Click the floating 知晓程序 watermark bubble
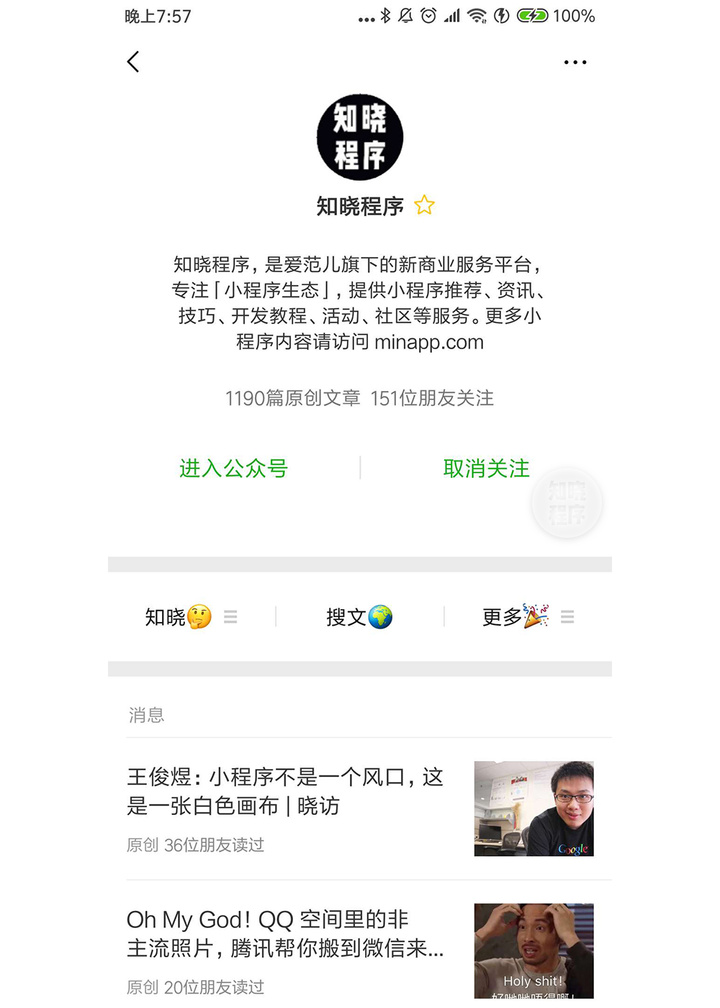 (x=566, y=503)
